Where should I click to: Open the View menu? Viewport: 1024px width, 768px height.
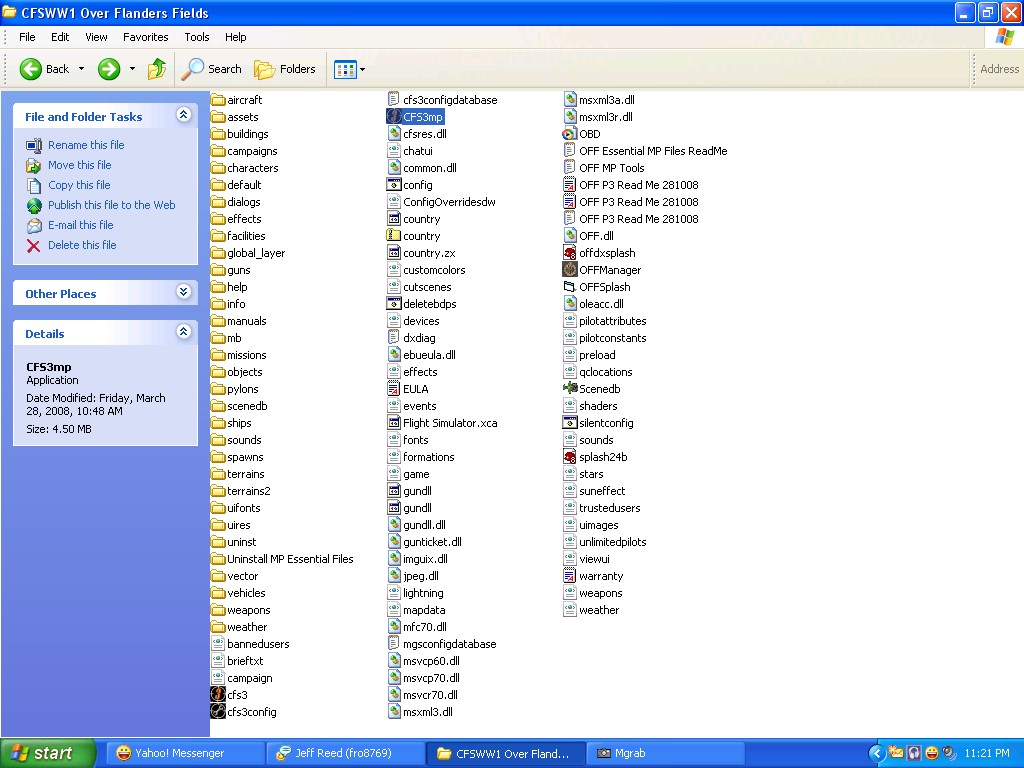click(96, 37)
